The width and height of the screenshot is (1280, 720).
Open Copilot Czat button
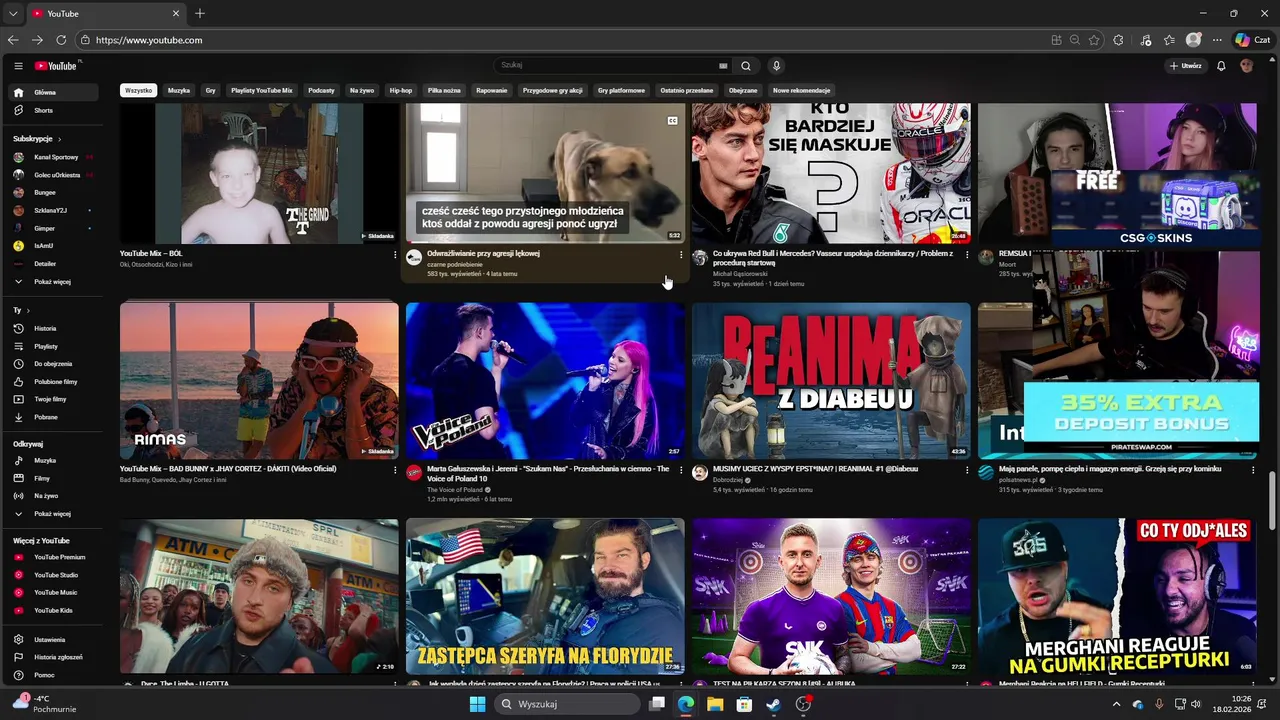click(x=1255, y=40)
